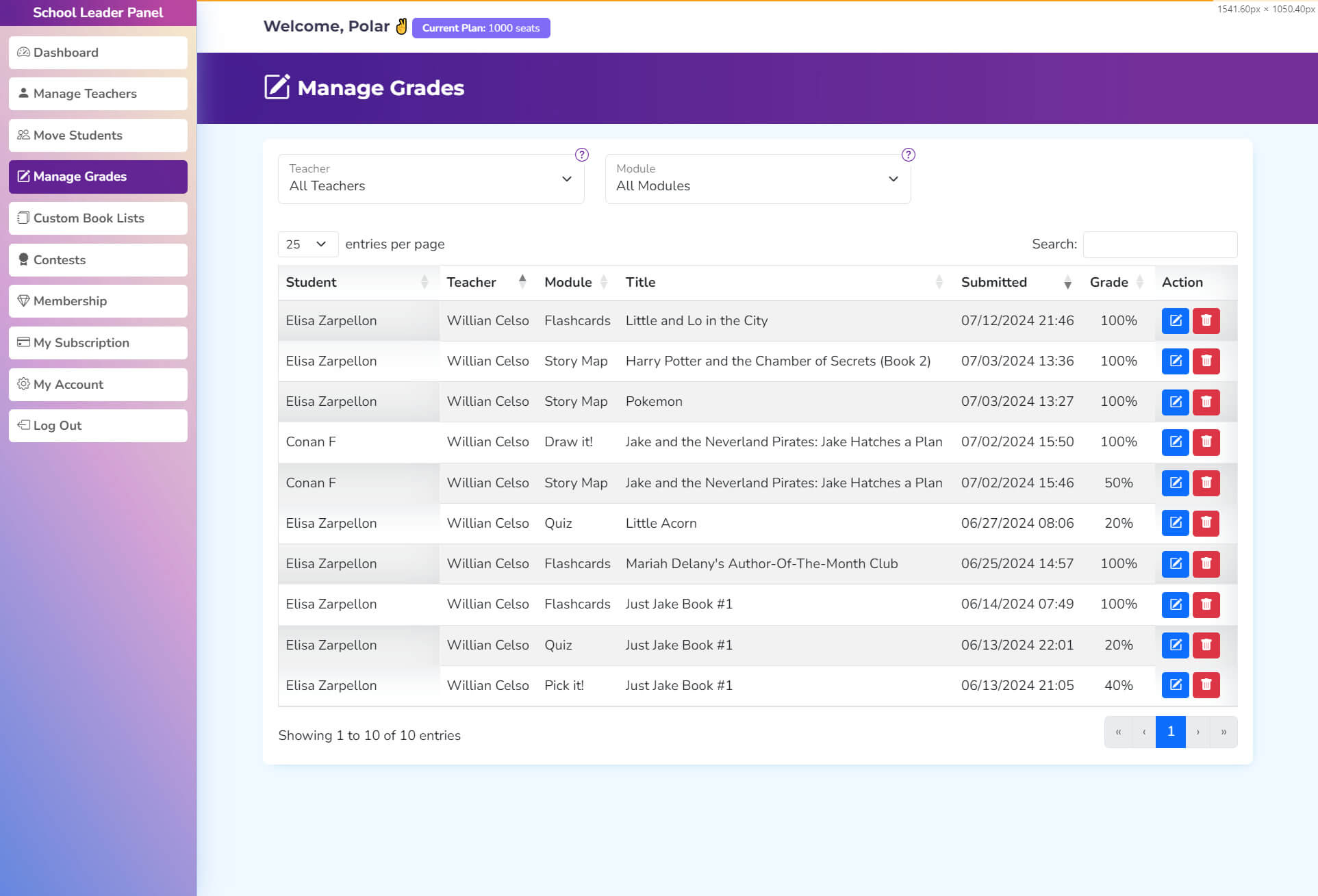The image size is (1318, 896).
Task: Focus the table Search field
Action: 1159,244
